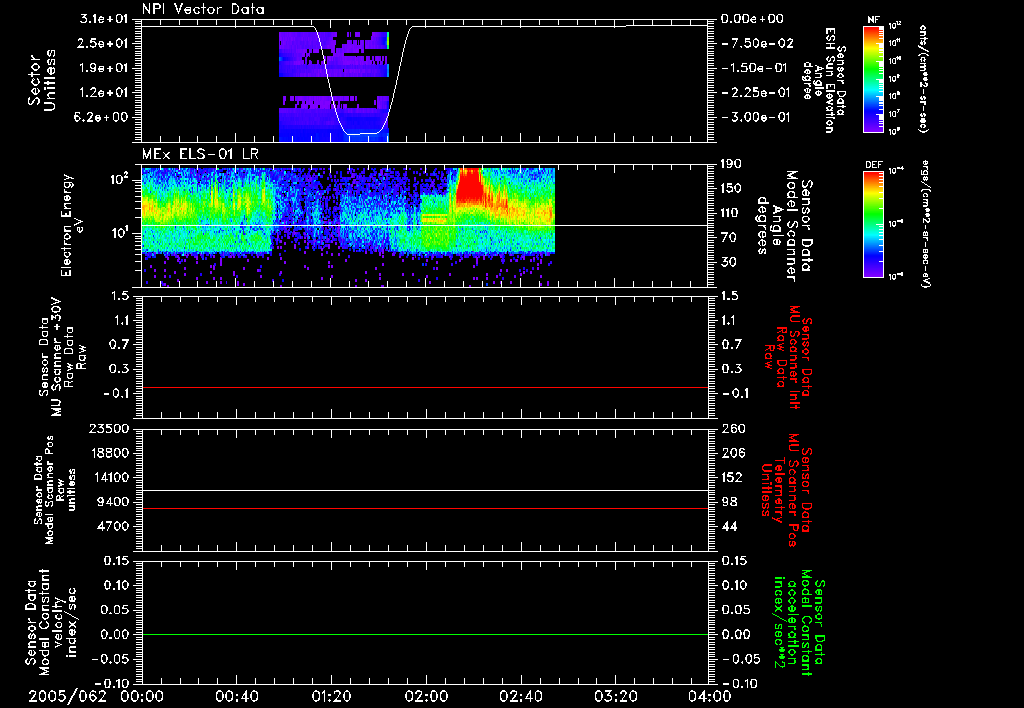
Task: Click the 02:40 time tick label
Action: [x=520, y=696]
